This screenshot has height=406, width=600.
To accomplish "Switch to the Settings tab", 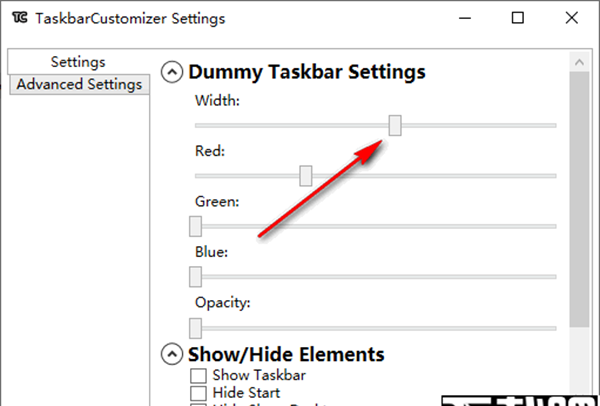I will (78, 62).
